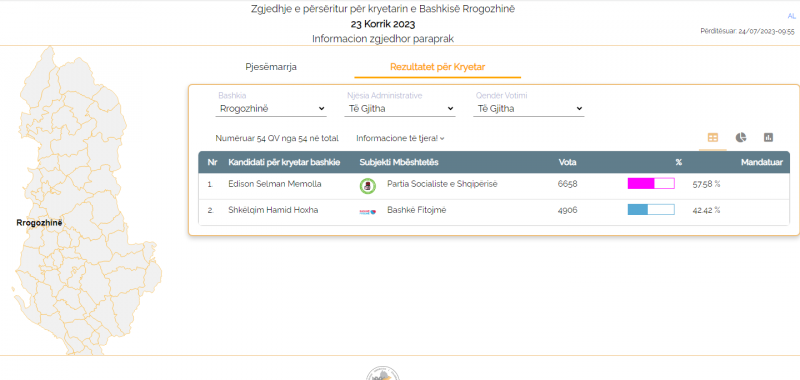This screenshot has height=380, width=800.
Task: Click the Partia Socialiste party logo
Action: (x=367, y=186)
